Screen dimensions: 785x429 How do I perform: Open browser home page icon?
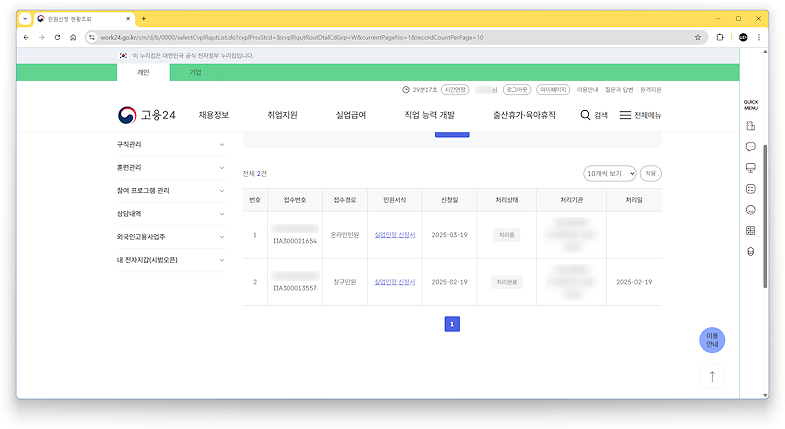73,38
